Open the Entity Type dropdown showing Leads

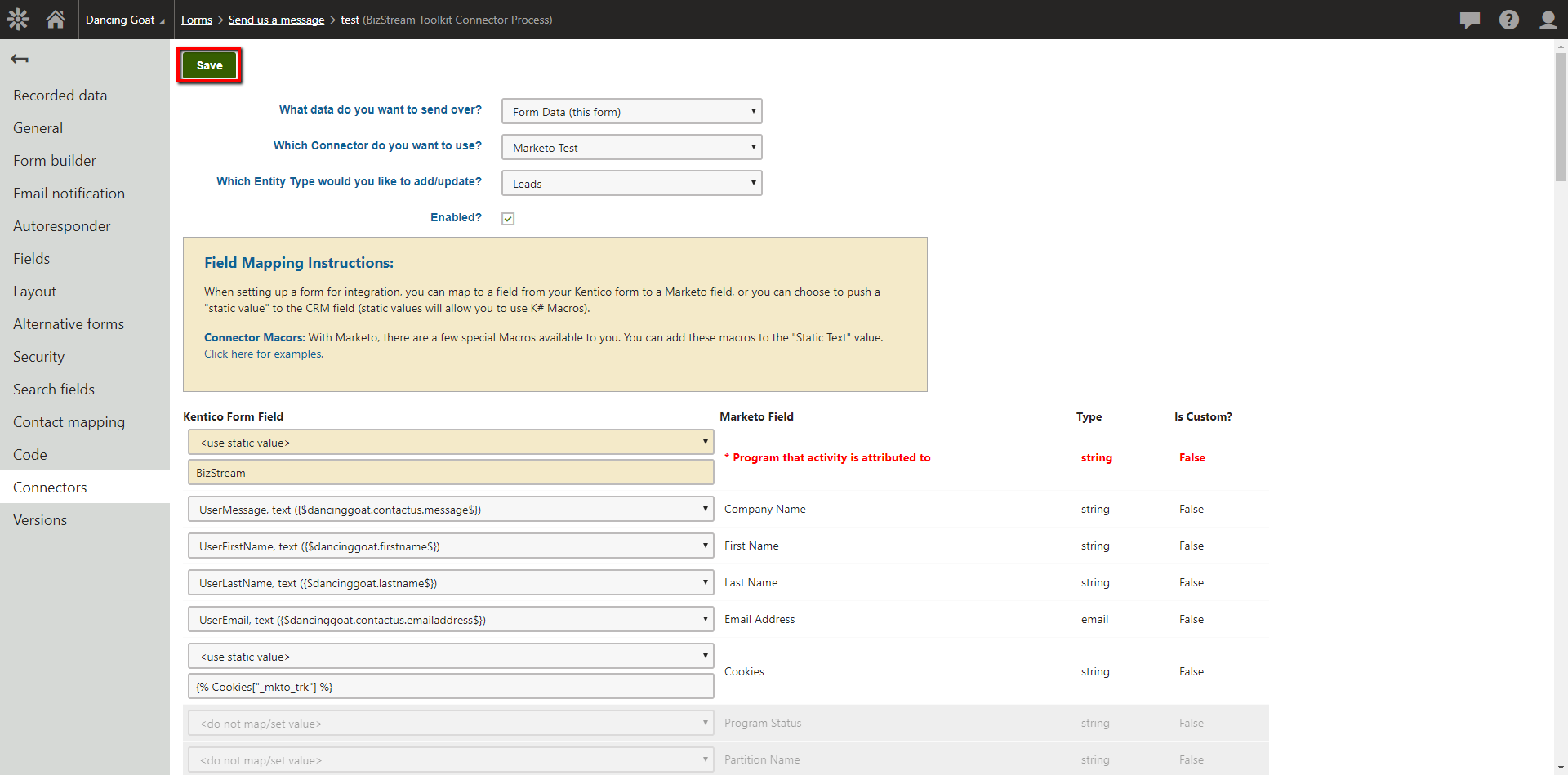click(x=631, y=184)
